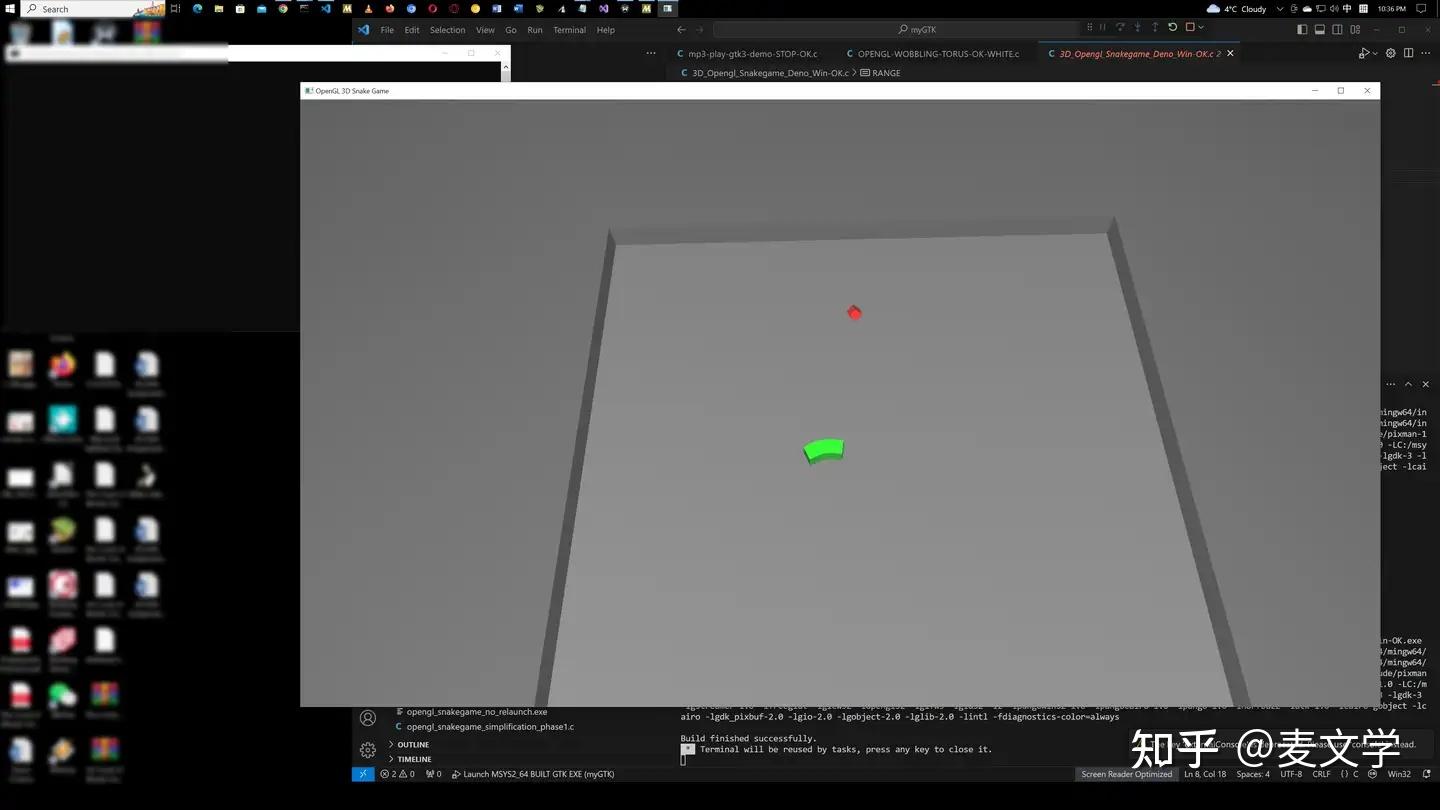
Task: Go back using the navigation arrow
Action: (x=682, y=30)
